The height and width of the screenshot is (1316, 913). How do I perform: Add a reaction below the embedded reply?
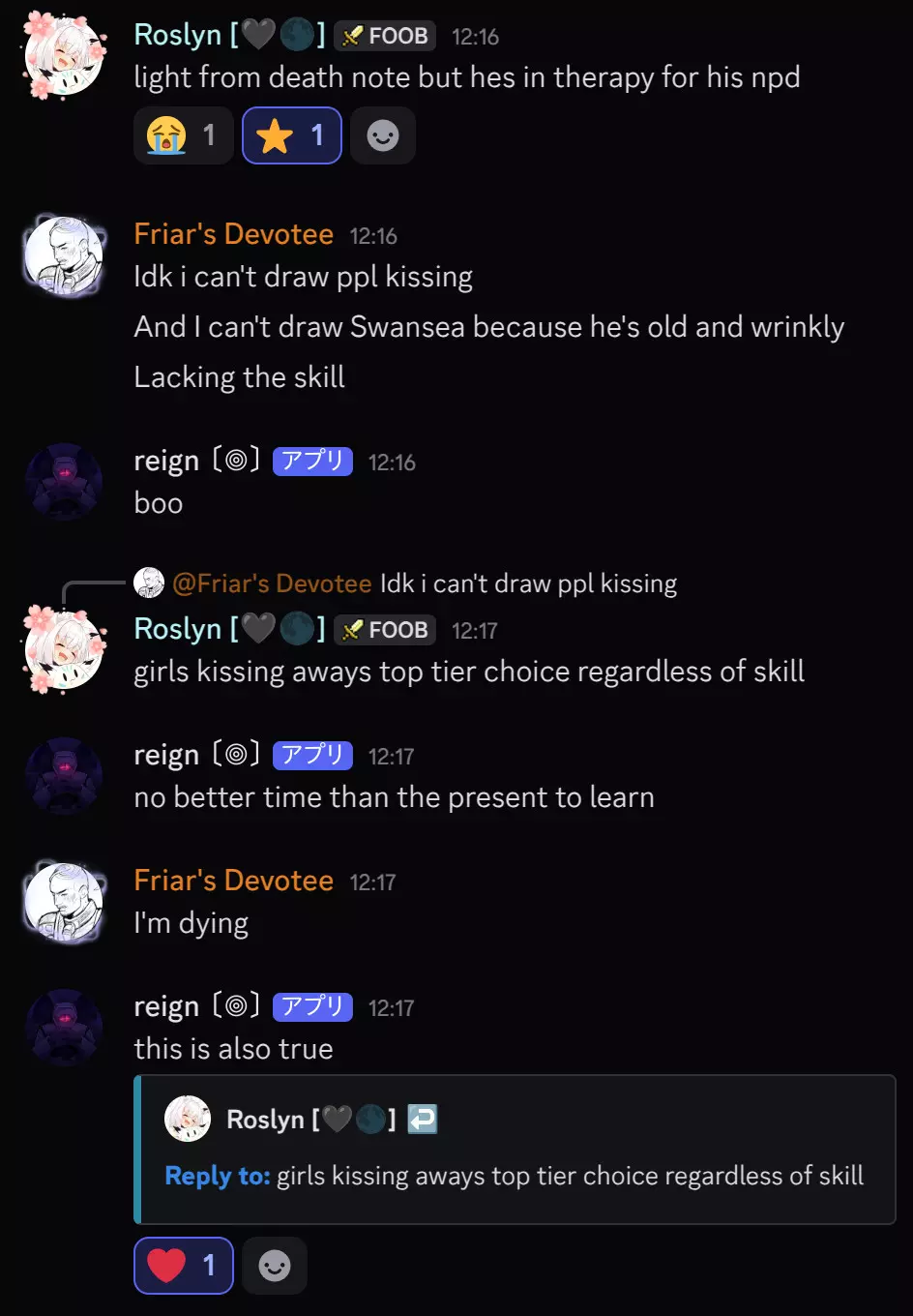(275, 1266)
